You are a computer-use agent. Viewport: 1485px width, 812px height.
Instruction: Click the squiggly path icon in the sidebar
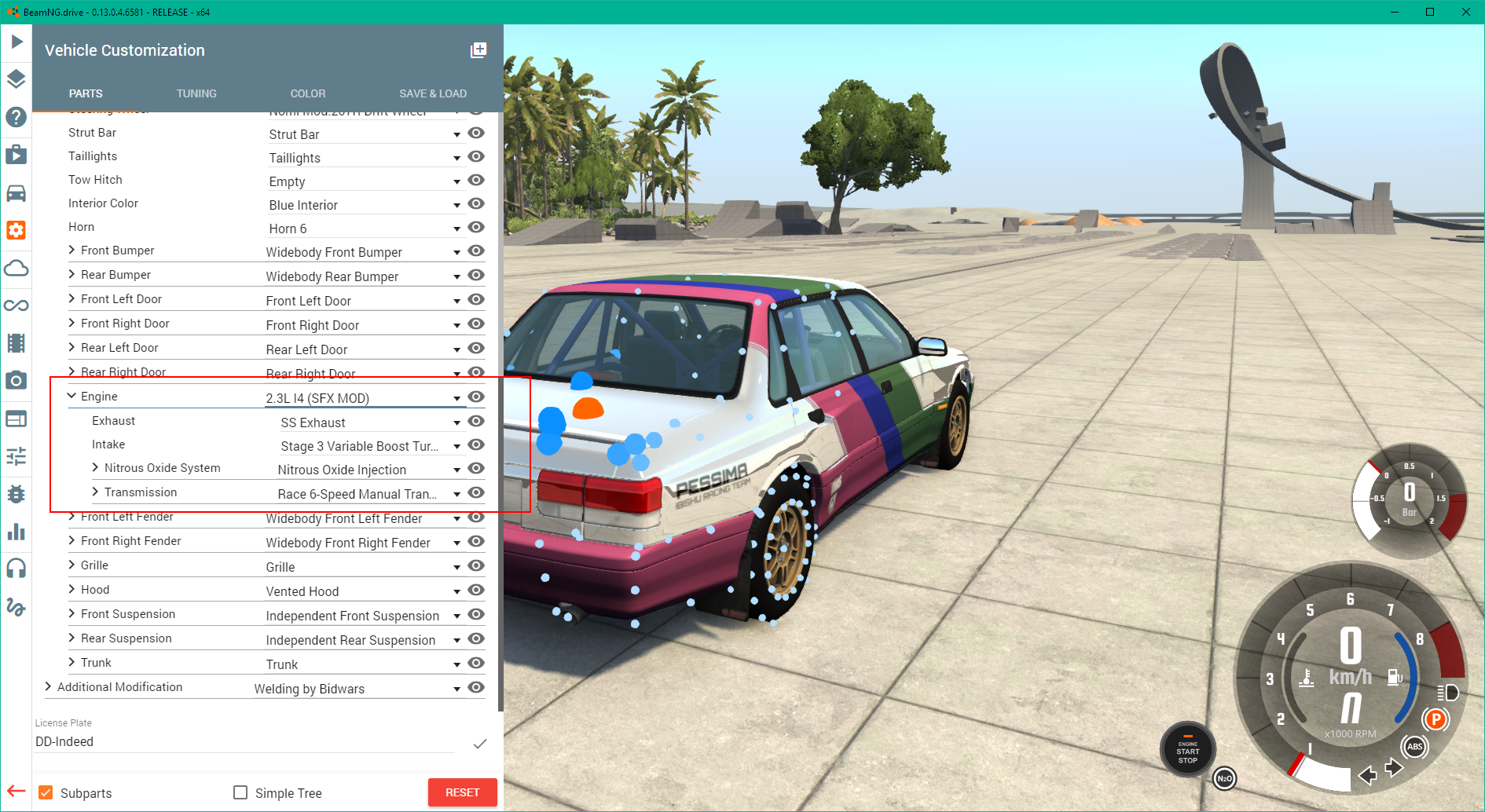(16, 606)
